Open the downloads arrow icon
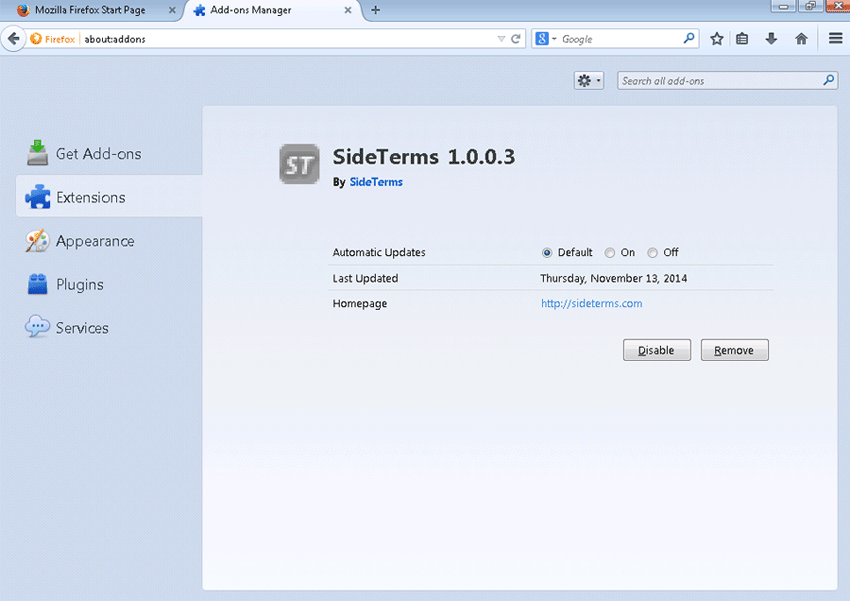Viewport: 850px width, 601px height. tap(771, 39)
